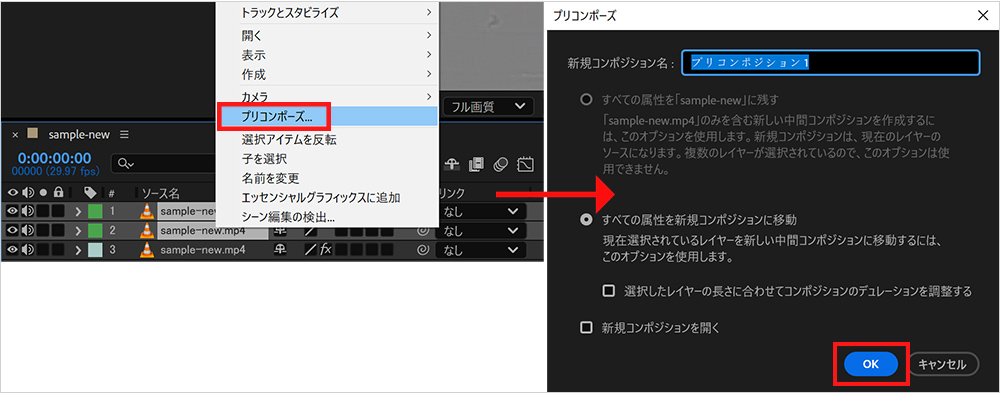
Task: Click OK in プリコンポーズ dialog
Action: [871, 364]
